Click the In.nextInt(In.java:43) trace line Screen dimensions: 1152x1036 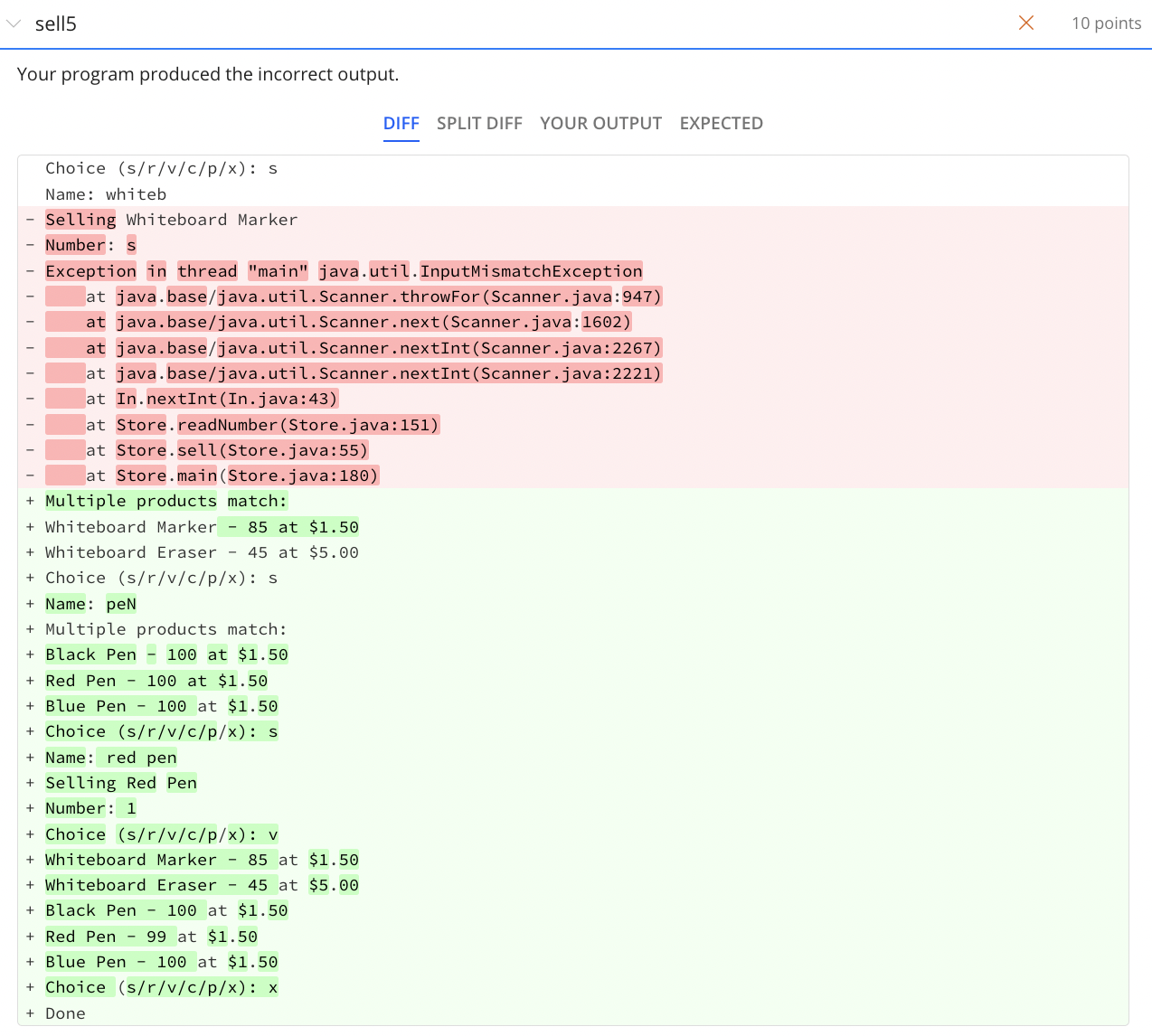click(x=225, y=398)
